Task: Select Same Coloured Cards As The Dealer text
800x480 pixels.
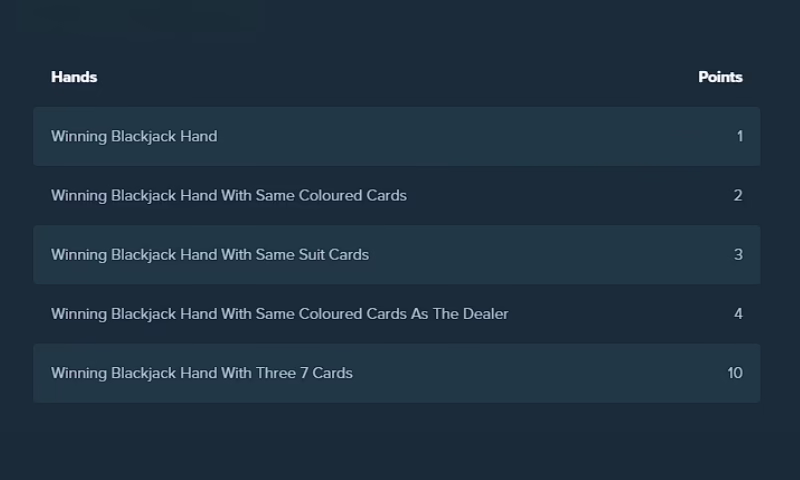Action: pyautogui.click(x=280, y=314)
